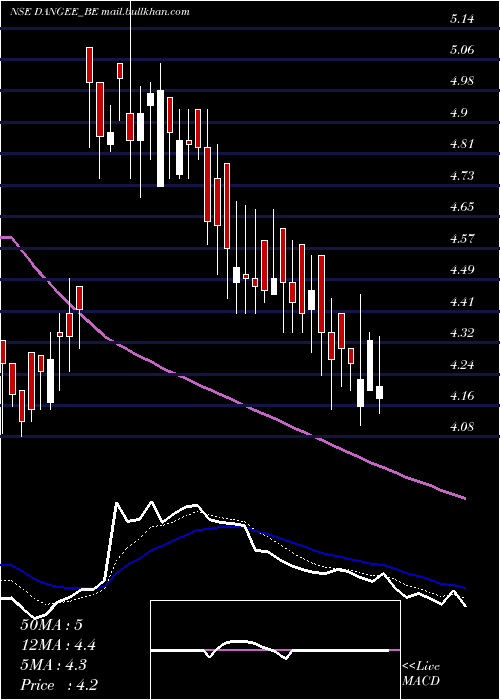Image resolution: width=500 pixels, height=700 pixels.
Task: Click the 50MA : 5 readout
Action: coord(51,625)
